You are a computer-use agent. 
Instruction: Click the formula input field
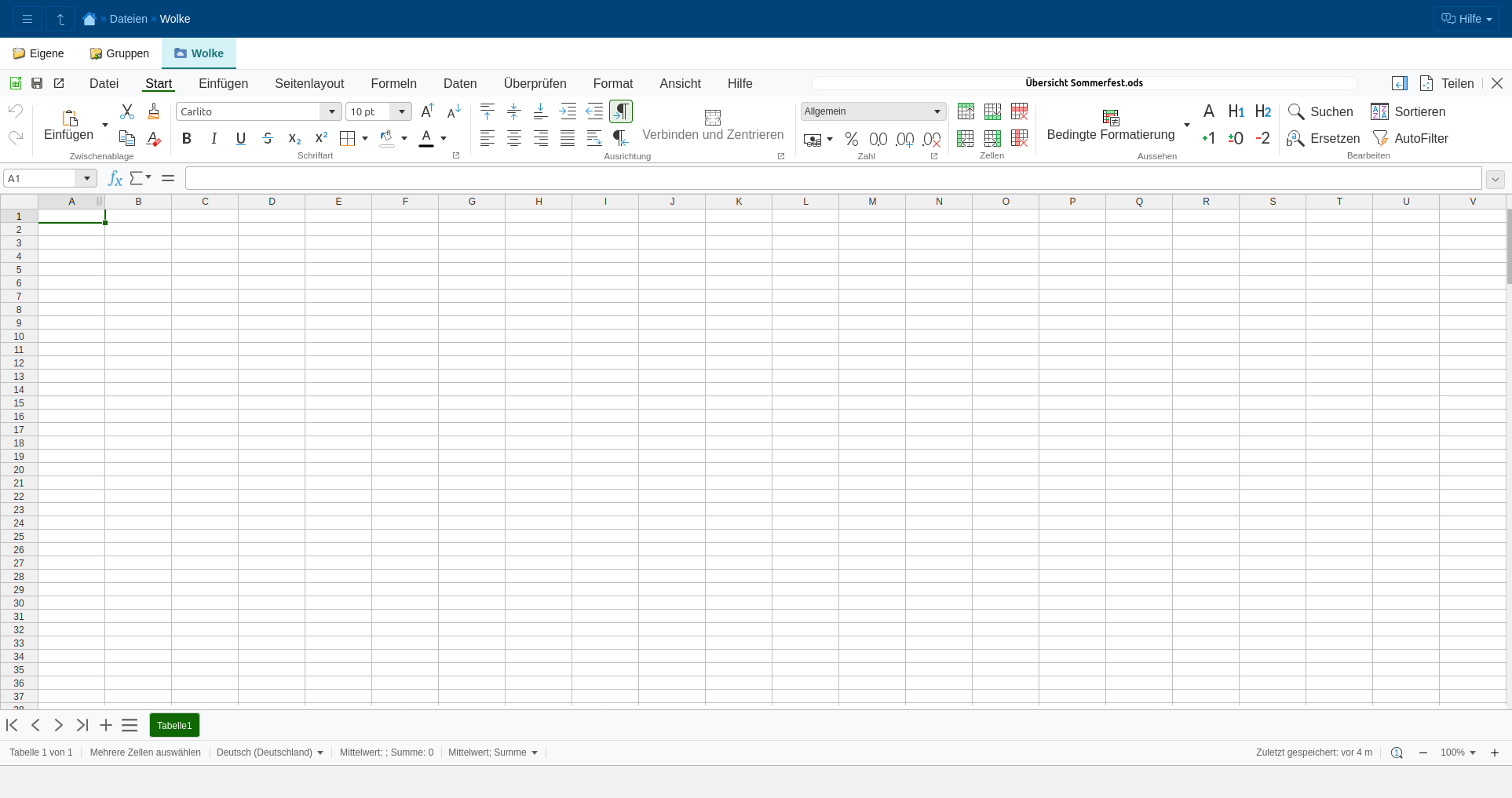click(x=832, y=179)
